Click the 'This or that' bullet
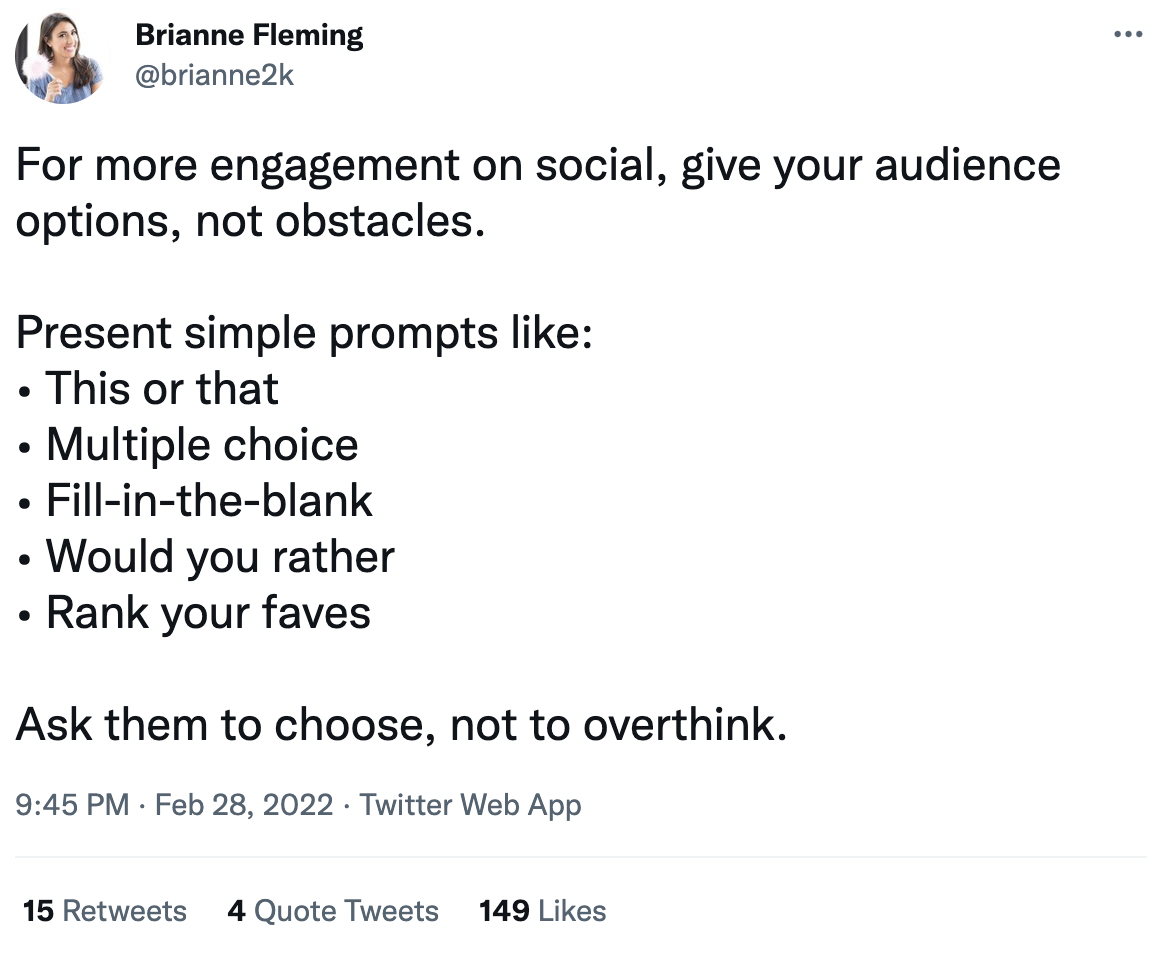 (162, 389)
